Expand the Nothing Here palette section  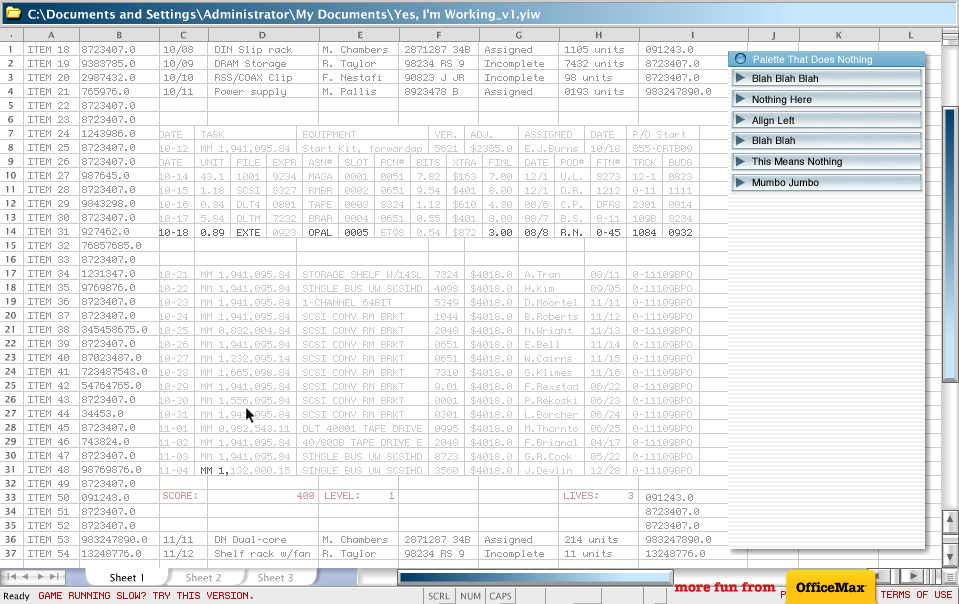click(x=826, y=99)
